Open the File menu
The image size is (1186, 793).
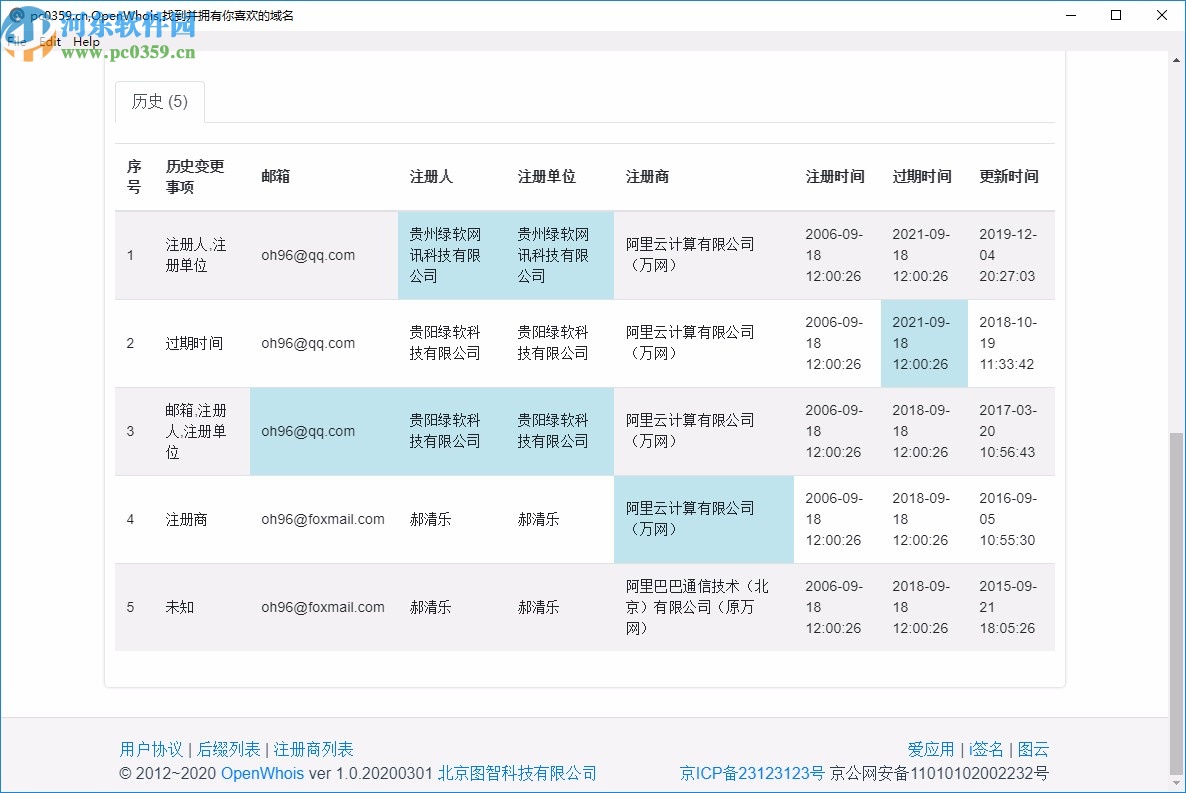pos(17,41)
